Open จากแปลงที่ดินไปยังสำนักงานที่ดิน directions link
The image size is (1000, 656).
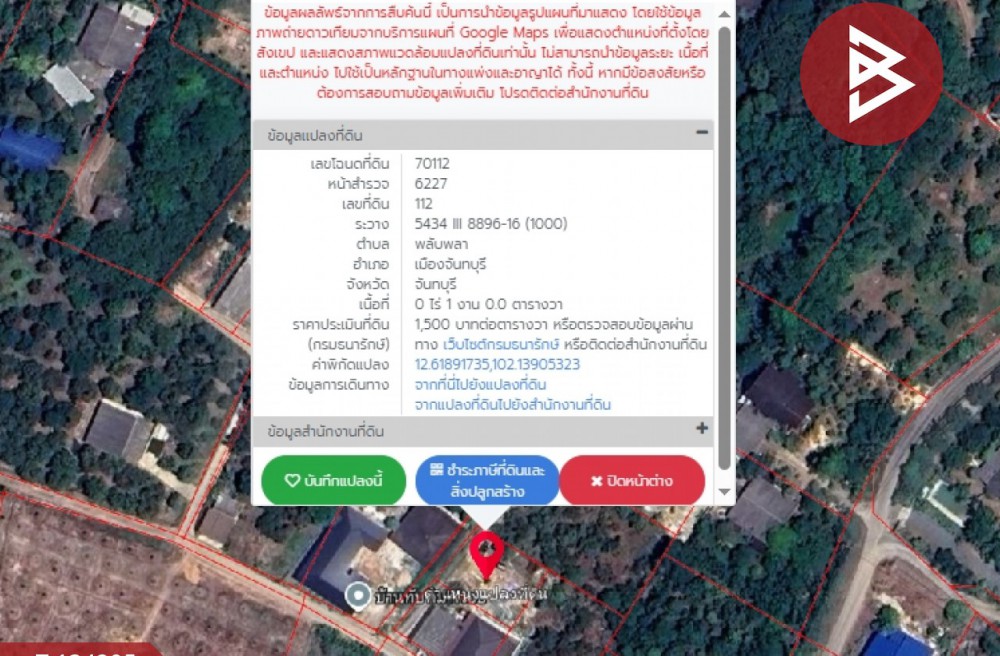[x=513, y=405]
